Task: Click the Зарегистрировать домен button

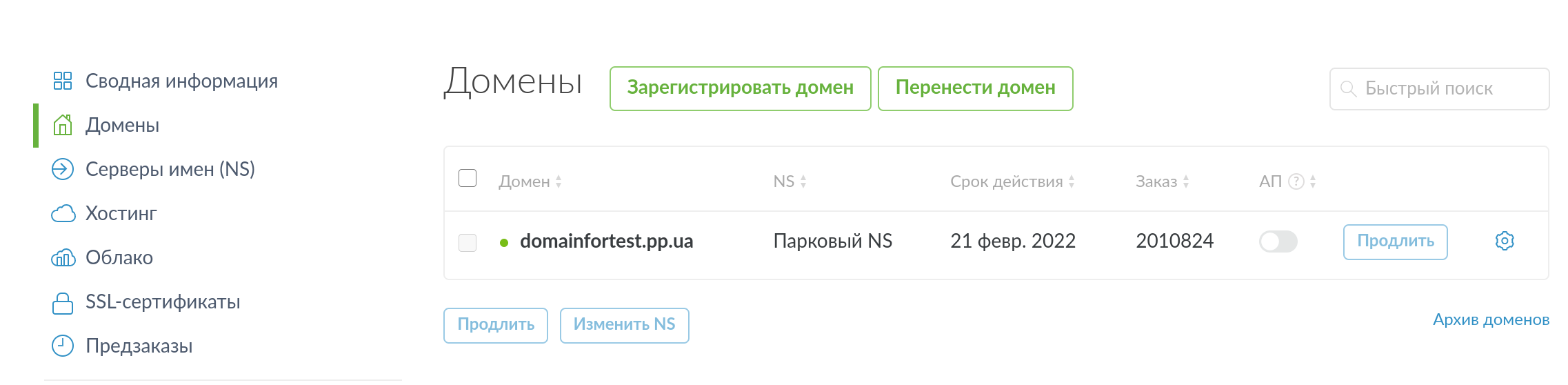Action: 740,88
